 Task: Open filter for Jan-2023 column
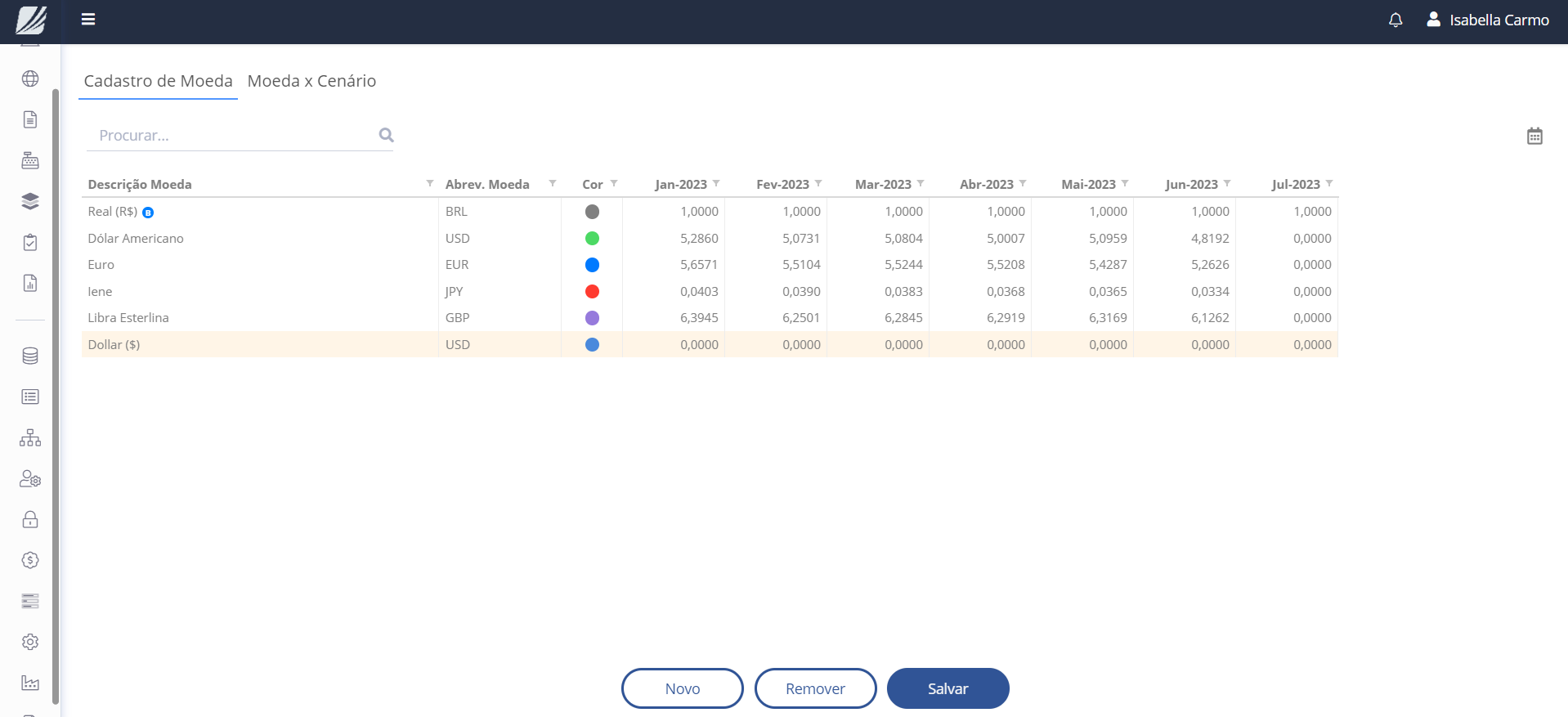(715, 183)
